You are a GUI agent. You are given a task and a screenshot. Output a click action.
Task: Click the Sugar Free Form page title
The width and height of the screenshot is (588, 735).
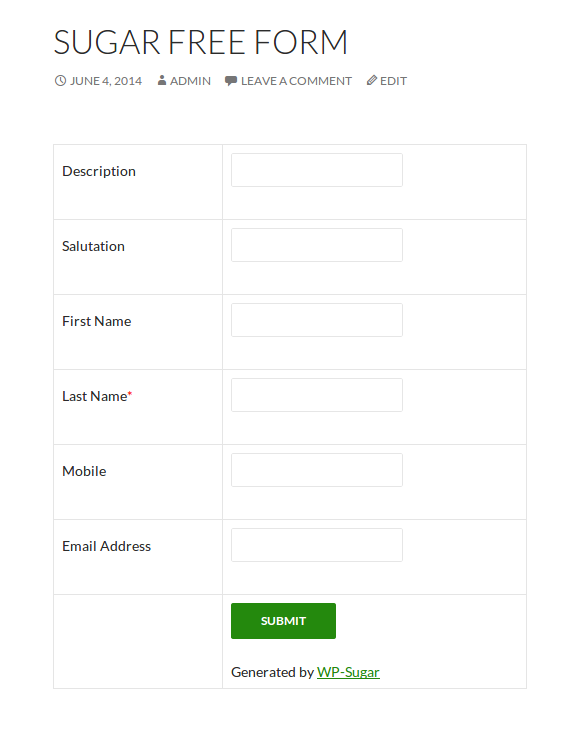click(201, 42)
